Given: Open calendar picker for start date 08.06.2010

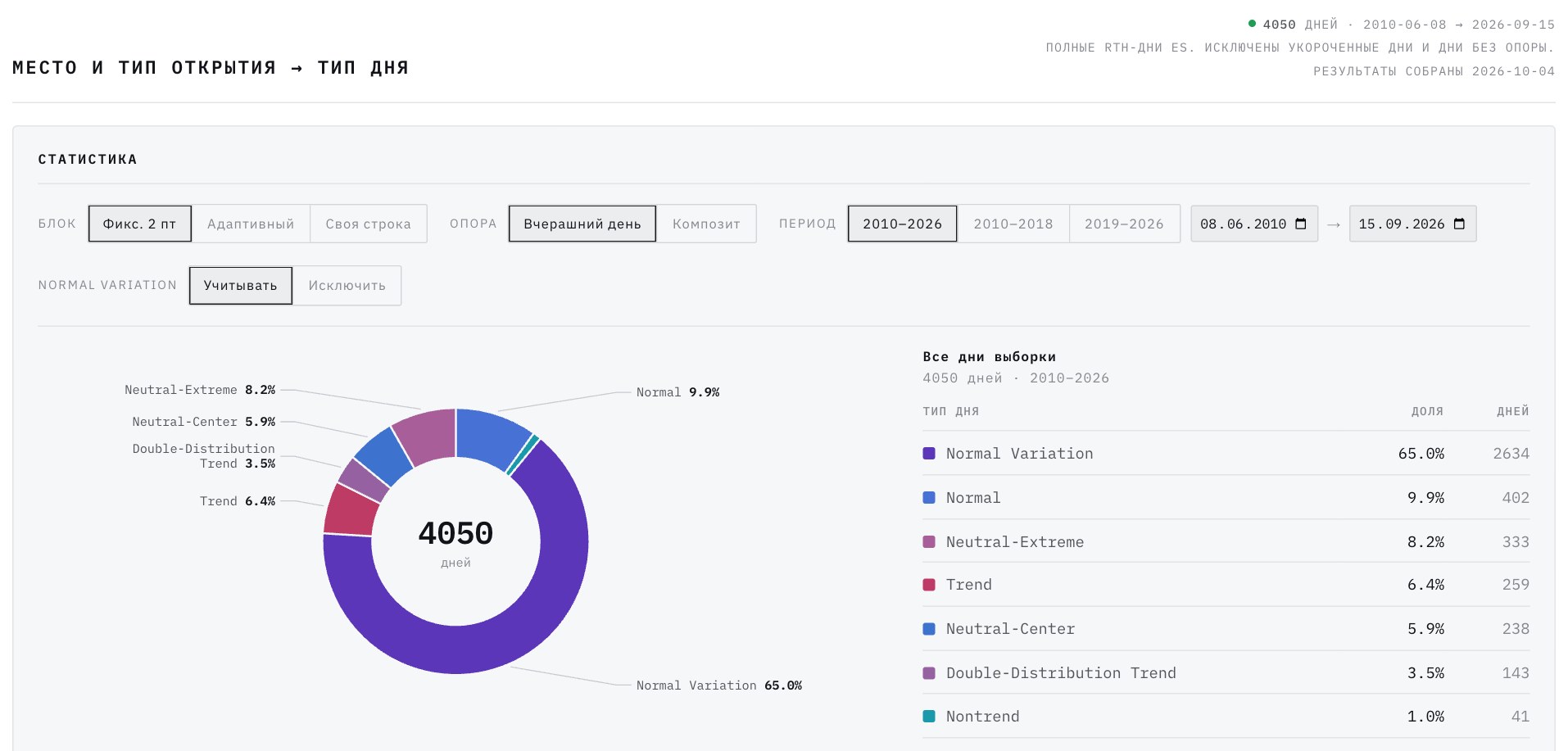Looking at the screenshot, I should pyautogui.click(x=1301, y=224).
